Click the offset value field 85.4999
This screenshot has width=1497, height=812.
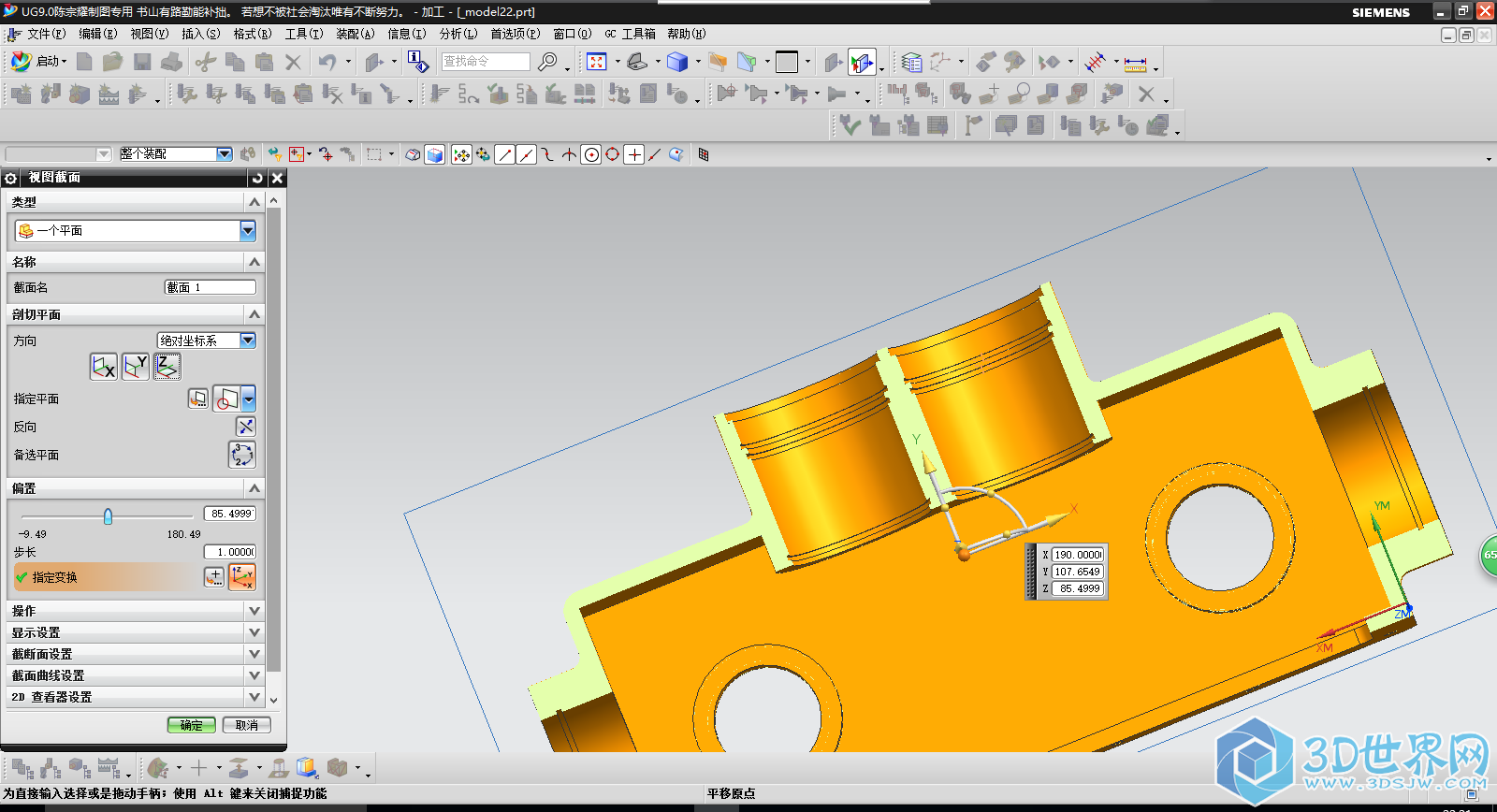coord(229,514)
